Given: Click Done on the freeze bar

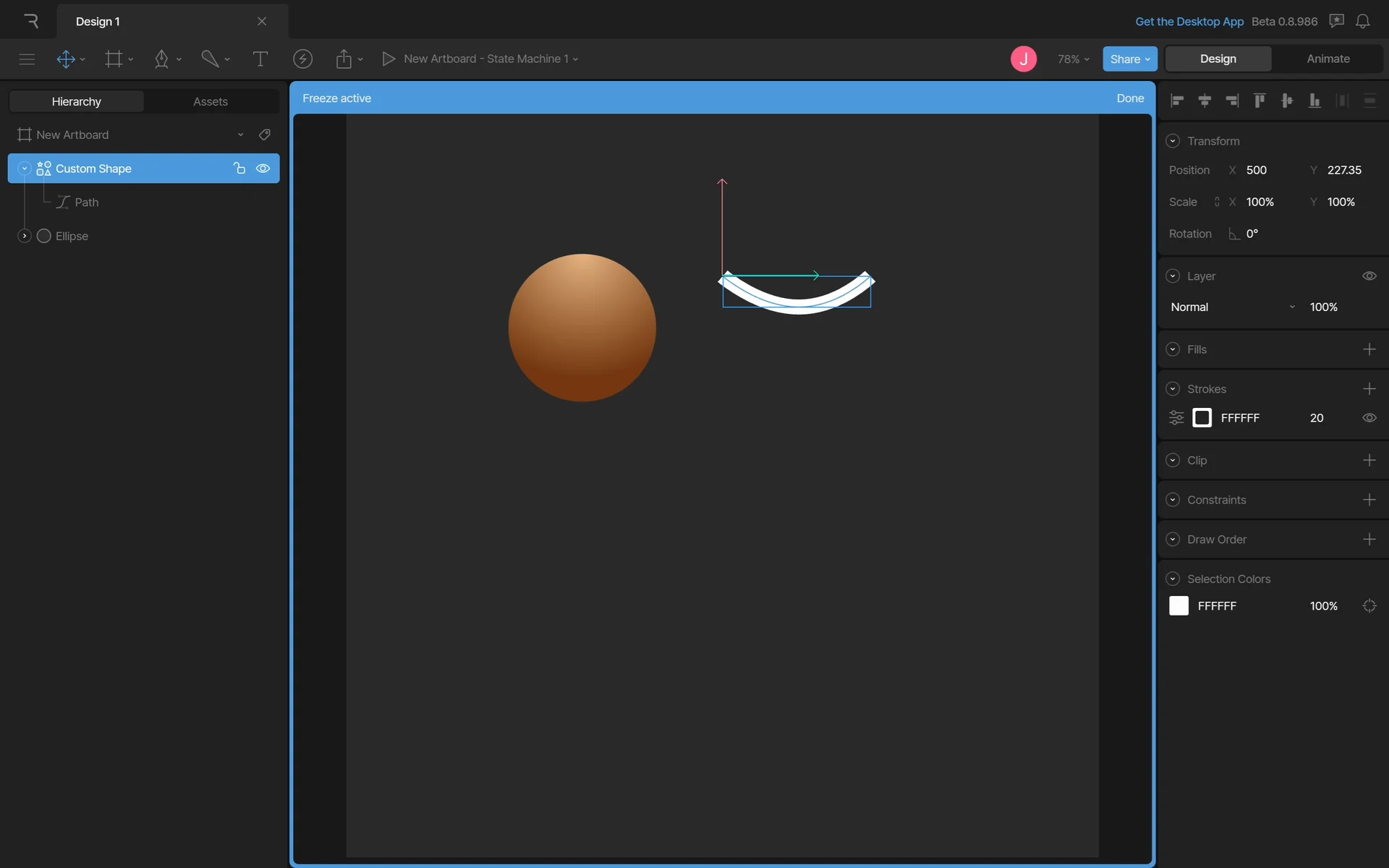Looking at the screenshot, I should [x=1129, y=98].
